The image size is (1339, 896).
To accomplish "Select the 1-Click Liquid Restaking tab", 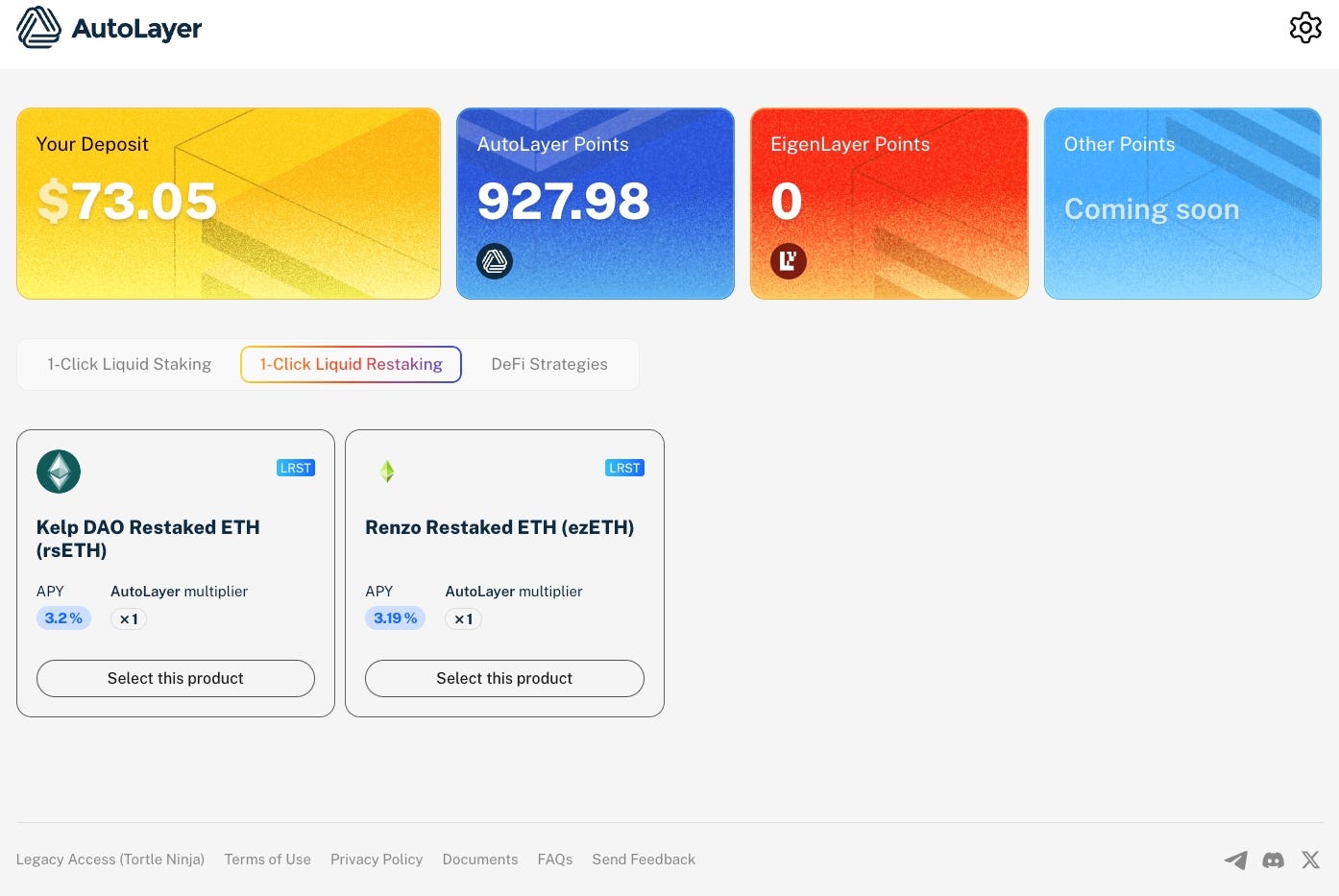I will [x=351, y=364].
